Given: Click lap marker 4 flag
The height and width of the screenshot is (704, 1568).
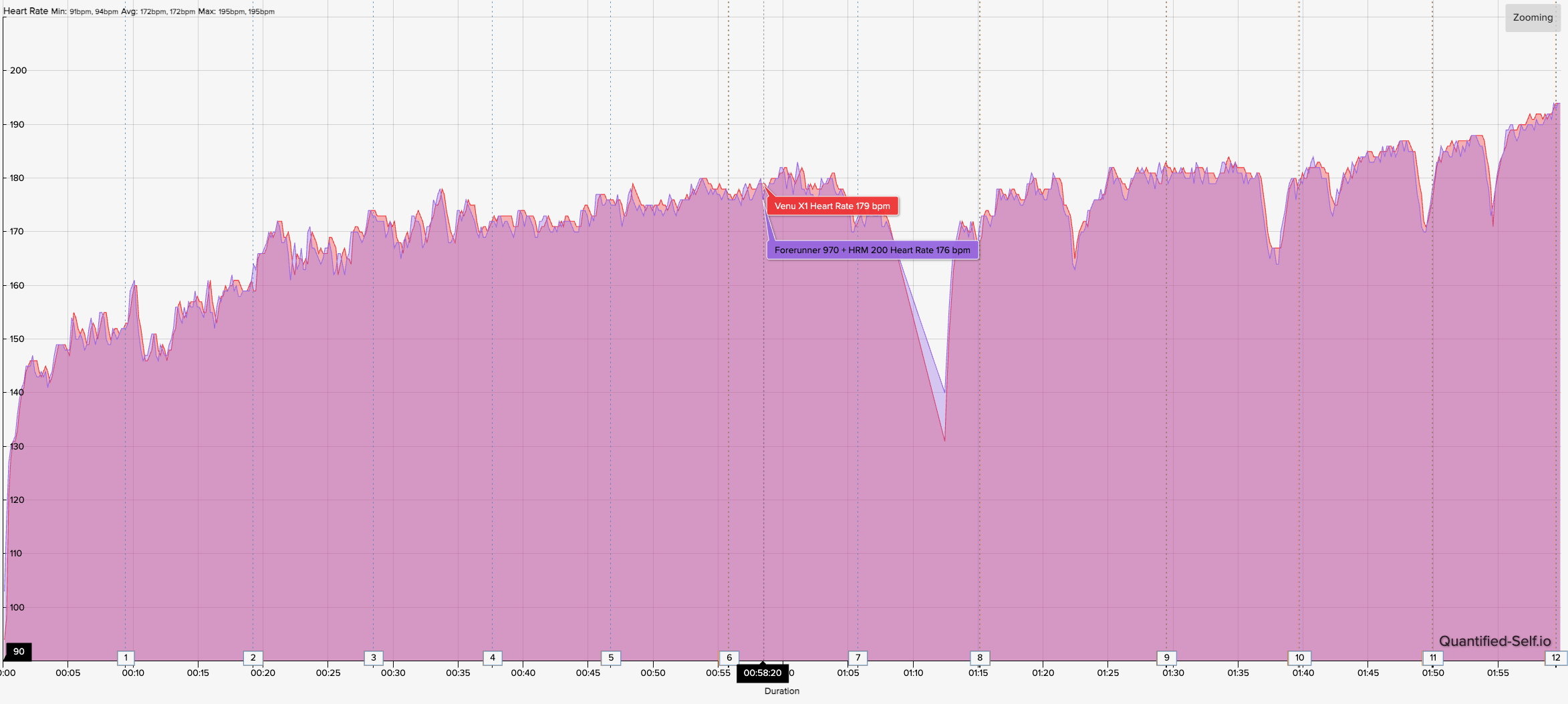Looking at the screenshot, I should pos(493,657).
